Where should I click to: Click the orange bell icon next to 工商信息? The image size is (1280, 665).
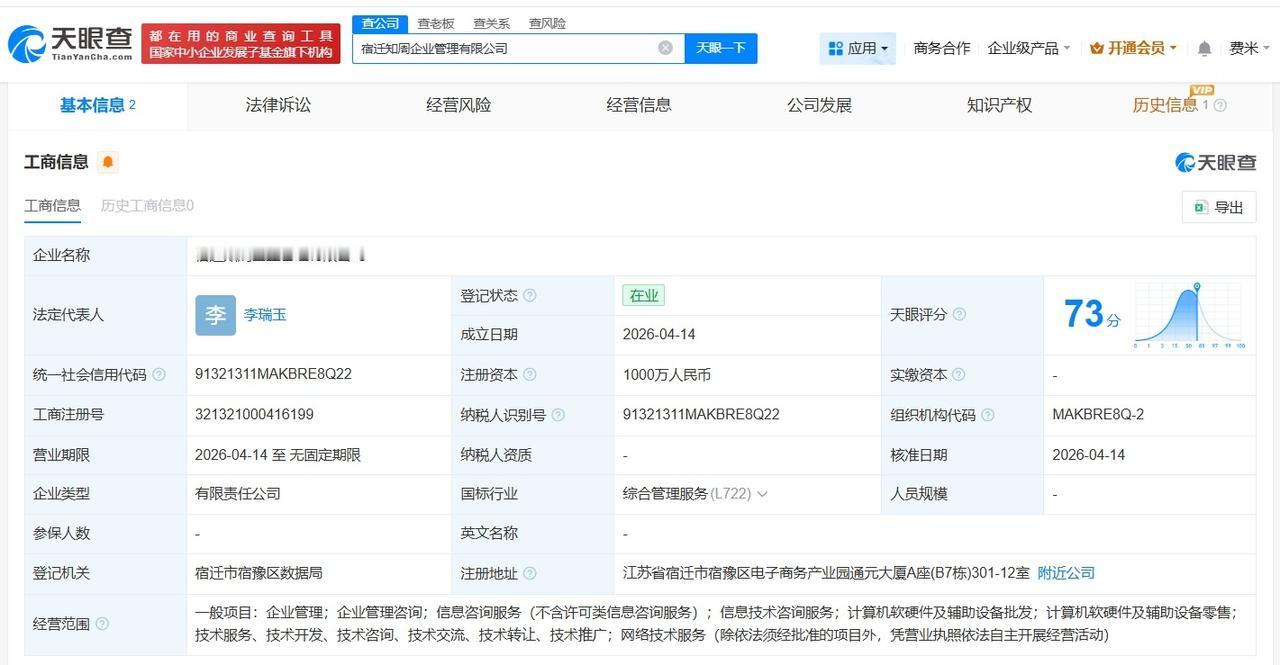pos(106,161)
